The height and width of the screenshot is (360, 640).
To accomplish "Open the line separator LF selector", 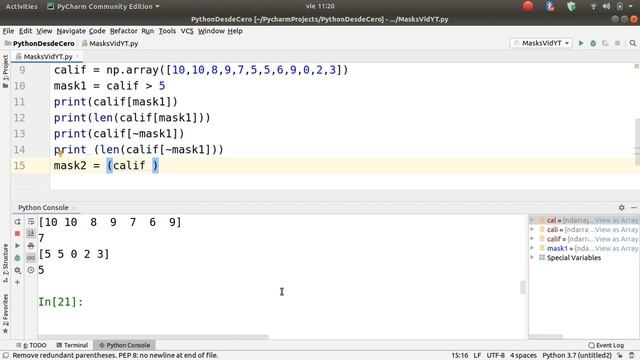I will 477,356.
